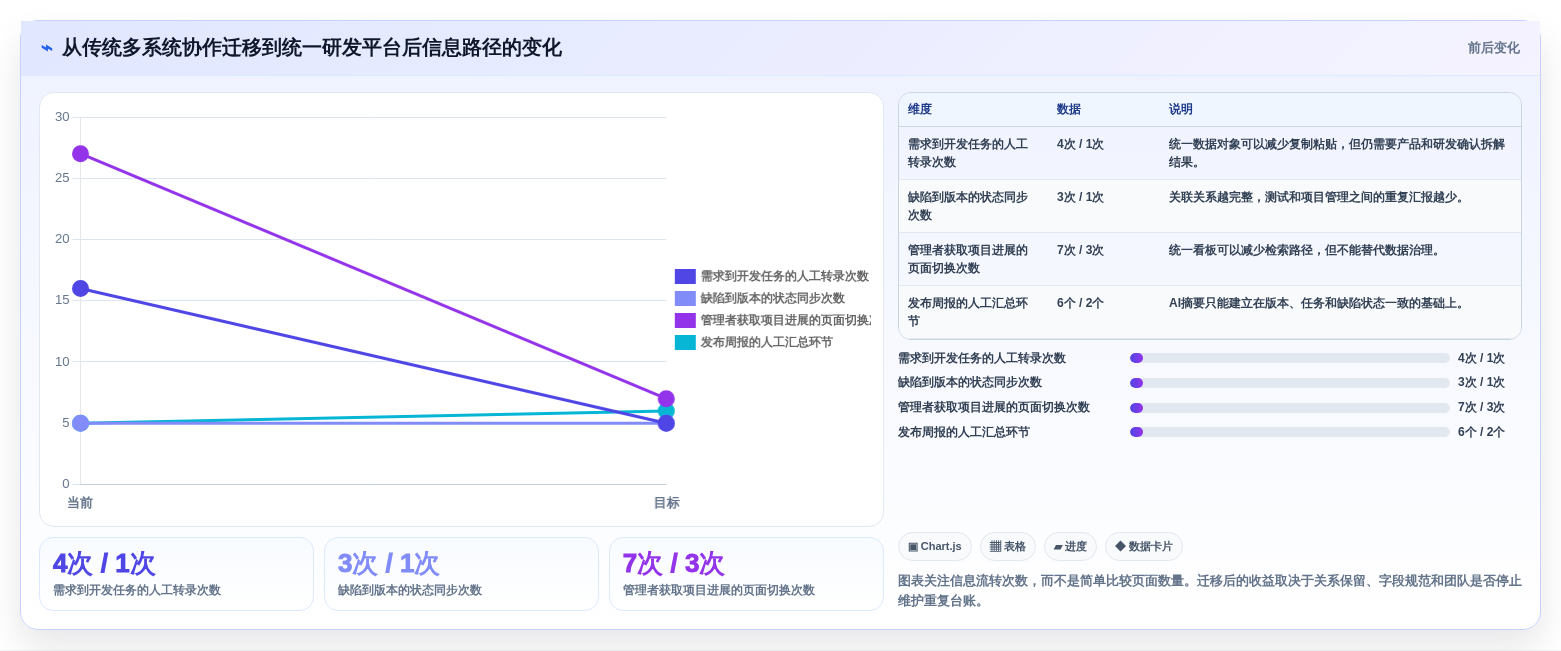Click table cell 6个 / 2个

1080,303
